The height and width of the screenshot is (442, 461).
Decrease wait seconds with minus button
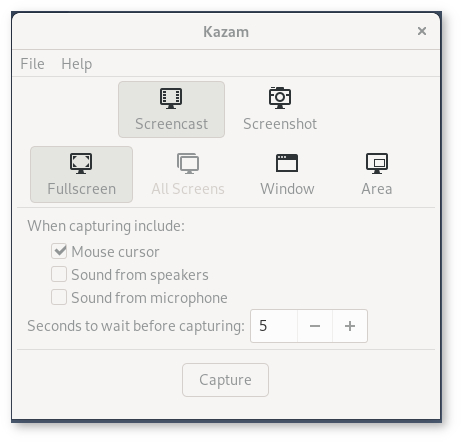click(315, 326)
